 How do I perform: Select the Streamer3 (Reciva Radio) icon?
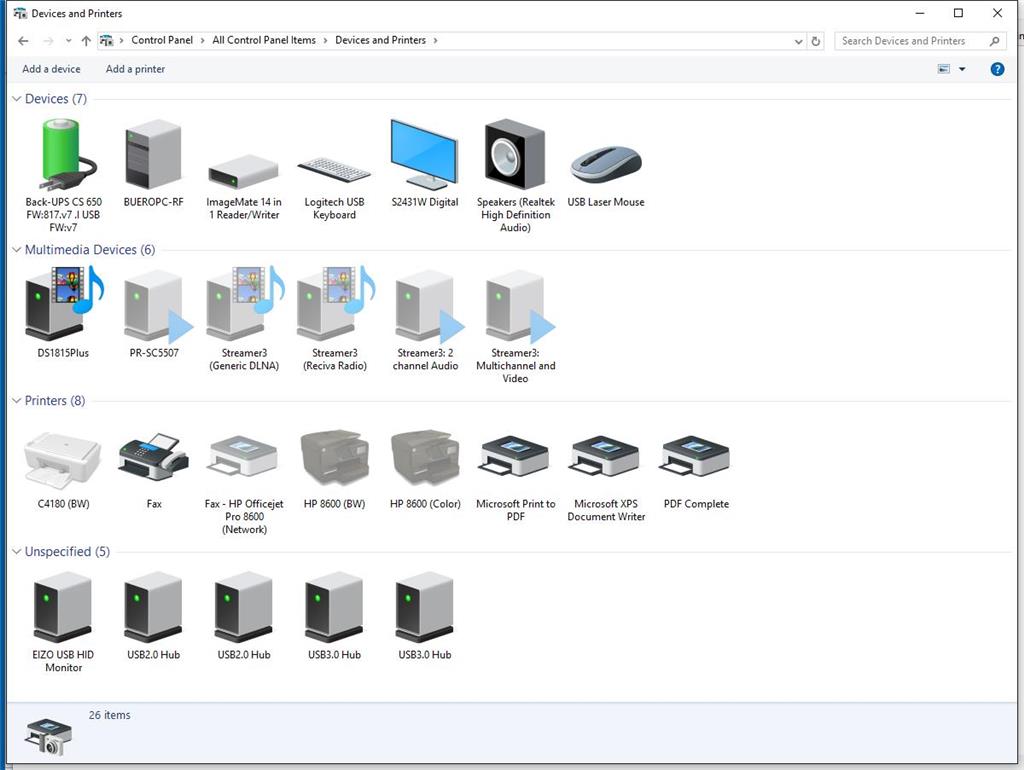click(x=335, y=303)
